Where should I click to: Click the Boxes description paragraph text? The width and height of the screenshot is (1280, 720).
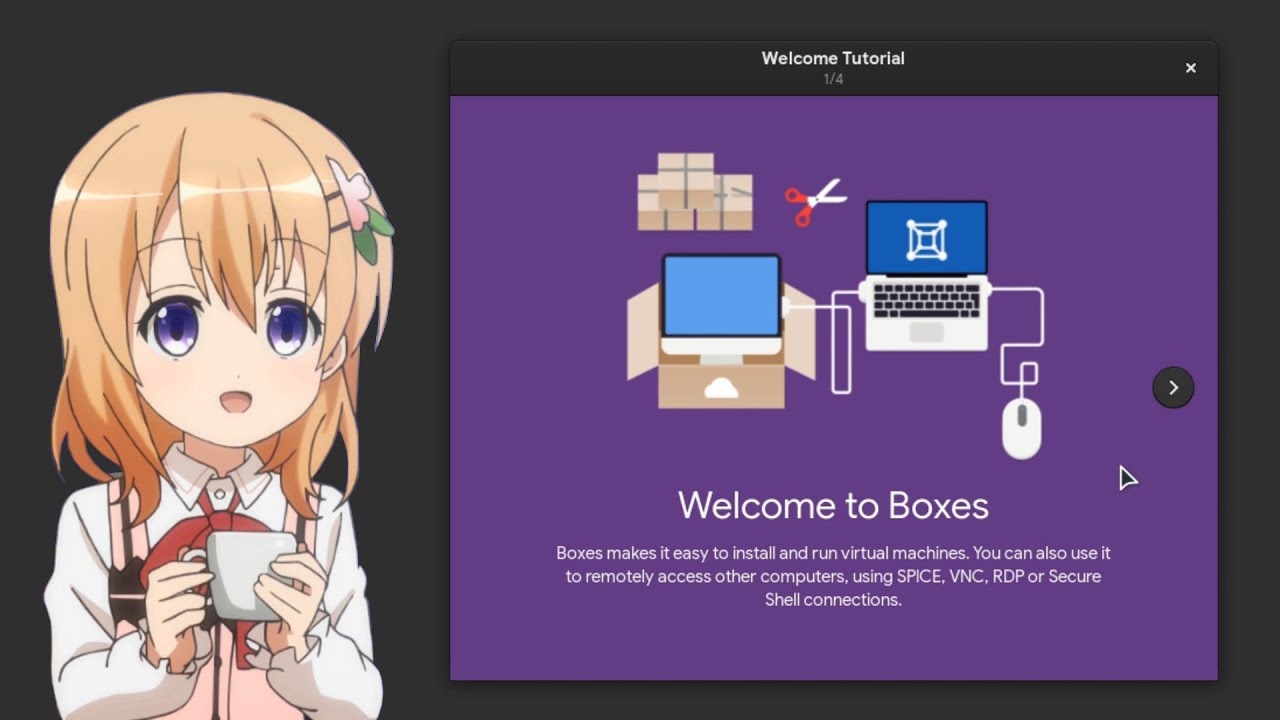tap(833, 576)
